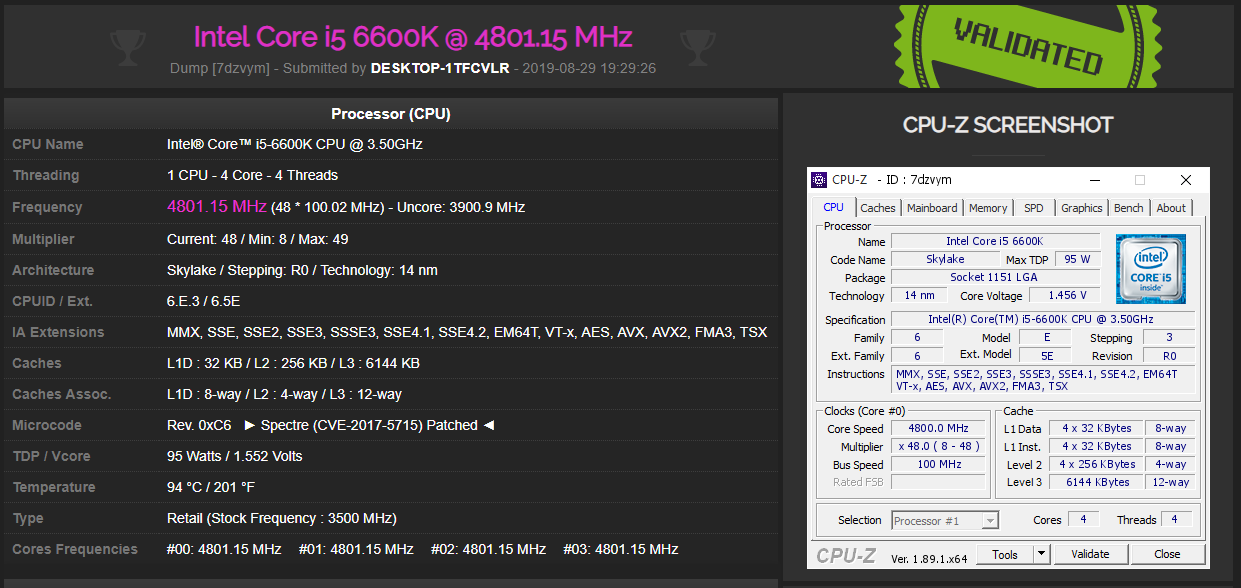Open the Caches tab
The width and height of the screenshot is (1241, 588).
coord(878,208)
